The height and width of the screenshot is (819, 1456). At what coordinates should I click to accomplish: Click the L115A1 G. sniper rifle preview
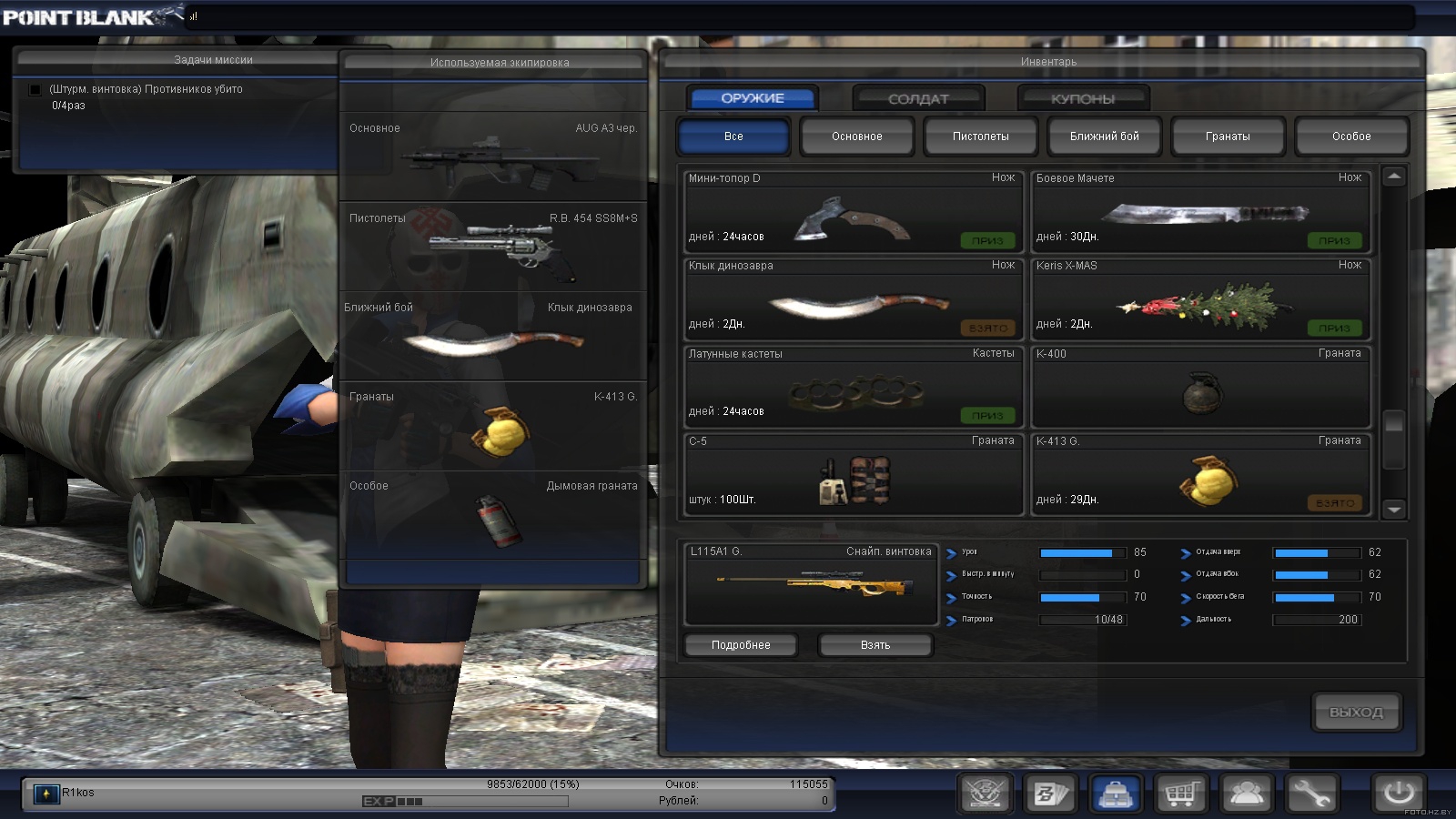point(811,583)
